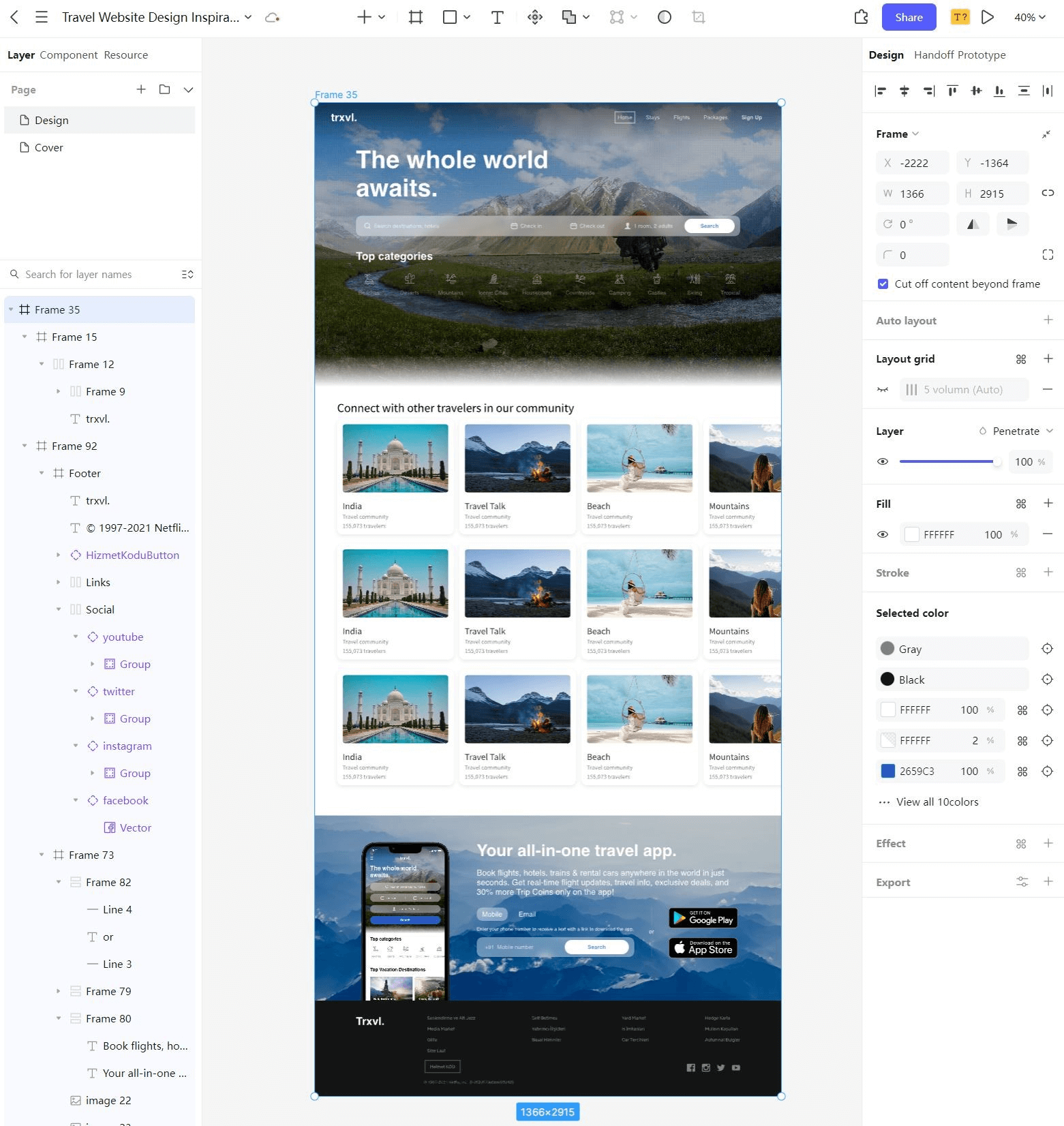Image resolution: width=1064 pixels, height=1126 pixels.
Task: Select the Cover page
Action: 100,147
